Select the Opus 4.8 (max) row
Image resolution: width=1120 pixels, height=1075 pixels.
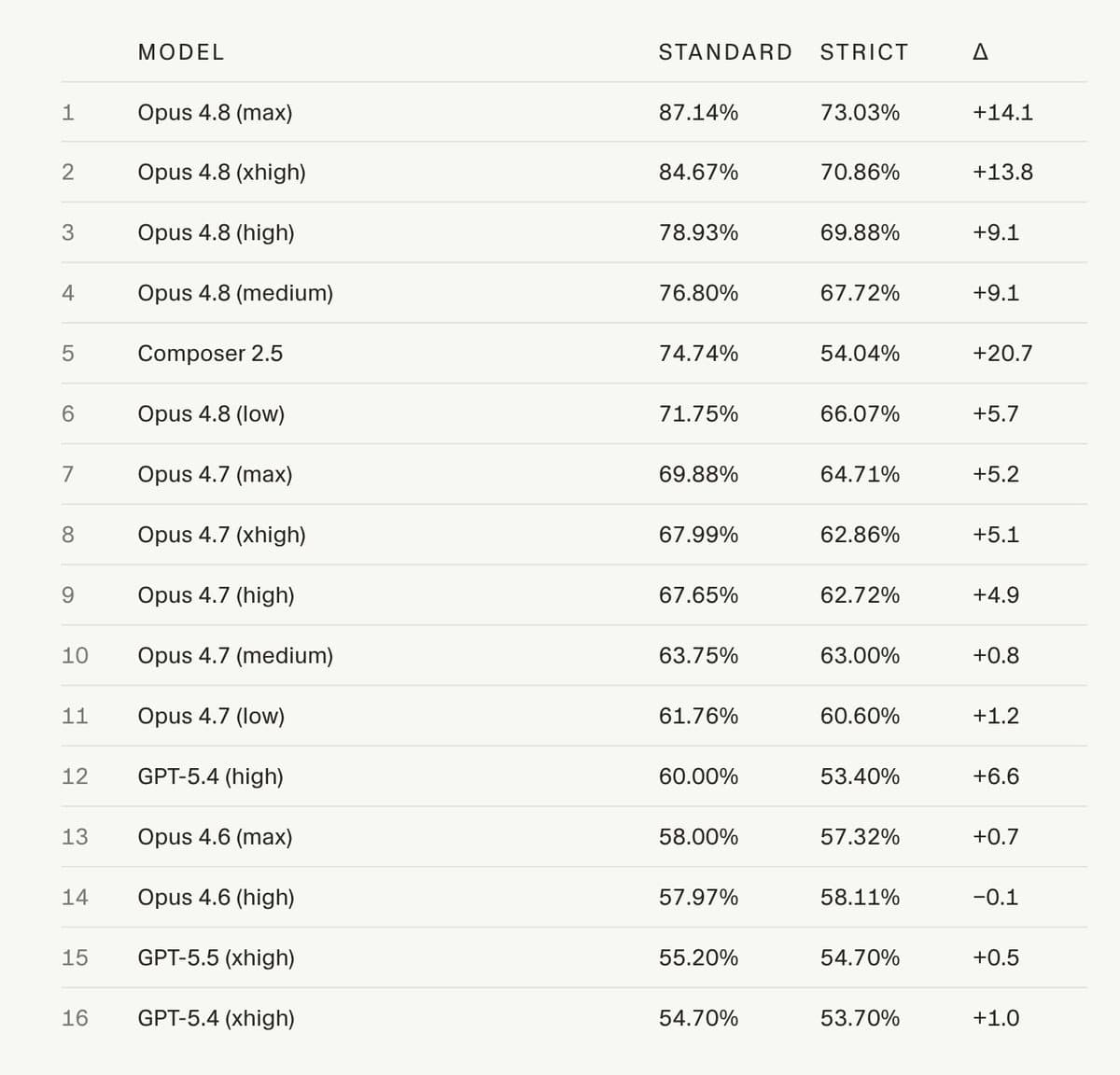tap(574, 112)
